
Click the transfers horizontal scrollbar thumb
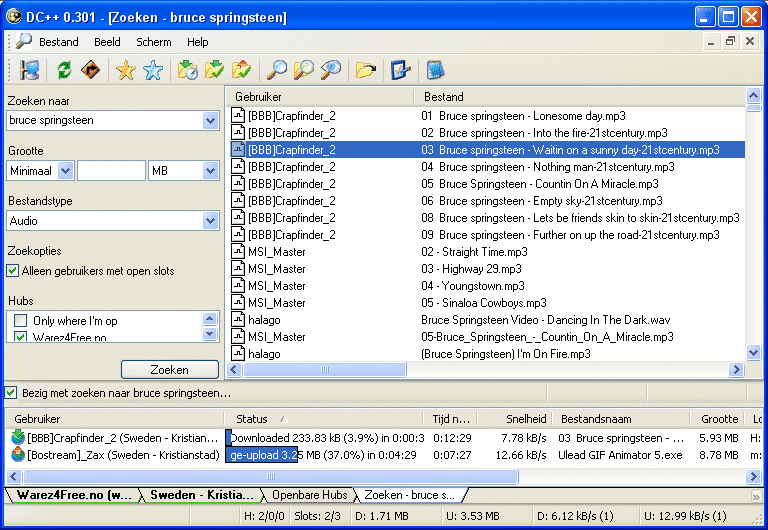[271, 476]
